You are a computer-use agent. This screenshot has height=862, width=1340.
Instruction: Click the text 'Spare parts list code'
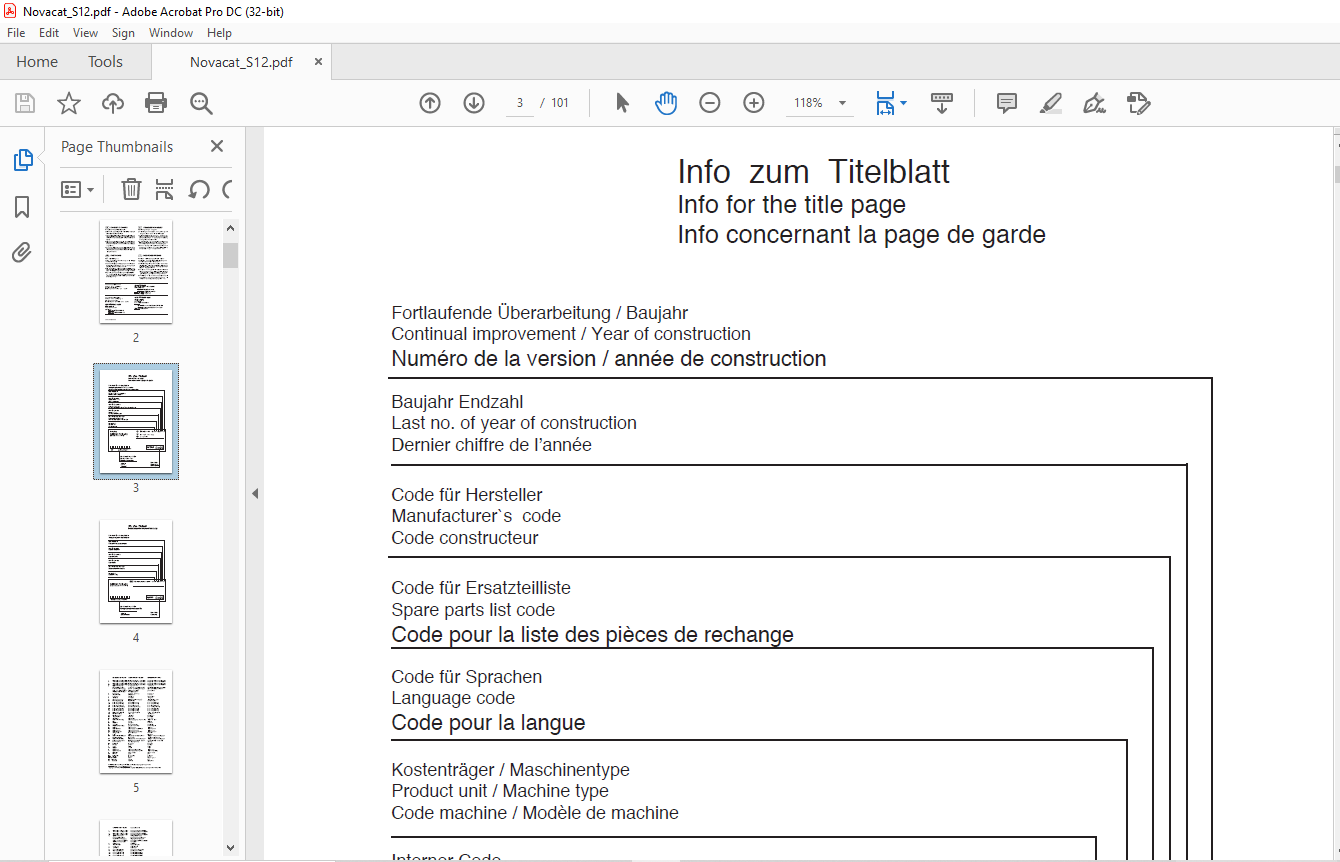[473, 610]
